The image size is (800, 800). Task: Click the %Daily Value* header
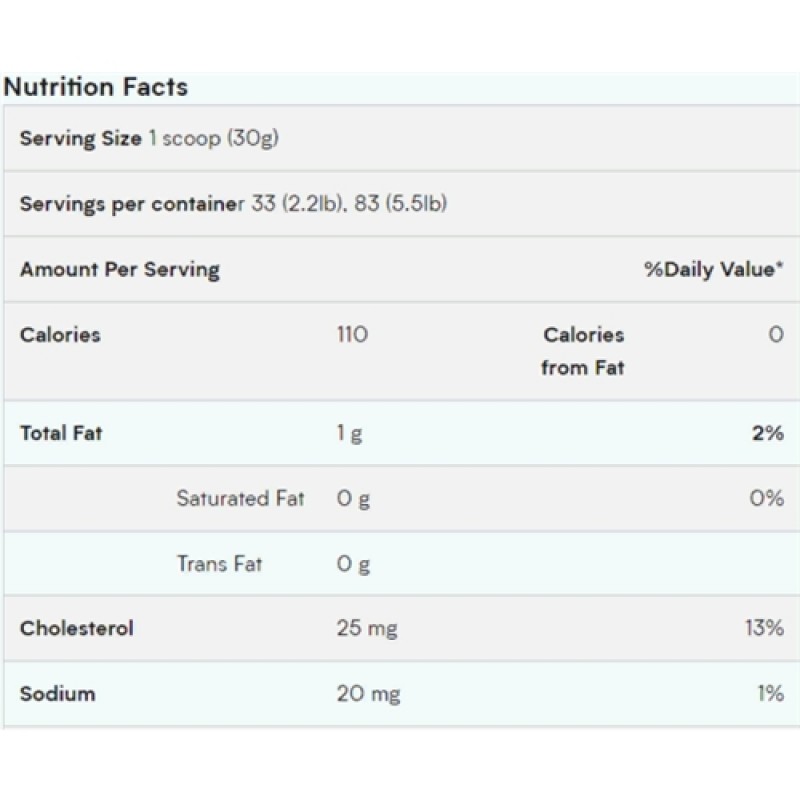tap(713, 269)
